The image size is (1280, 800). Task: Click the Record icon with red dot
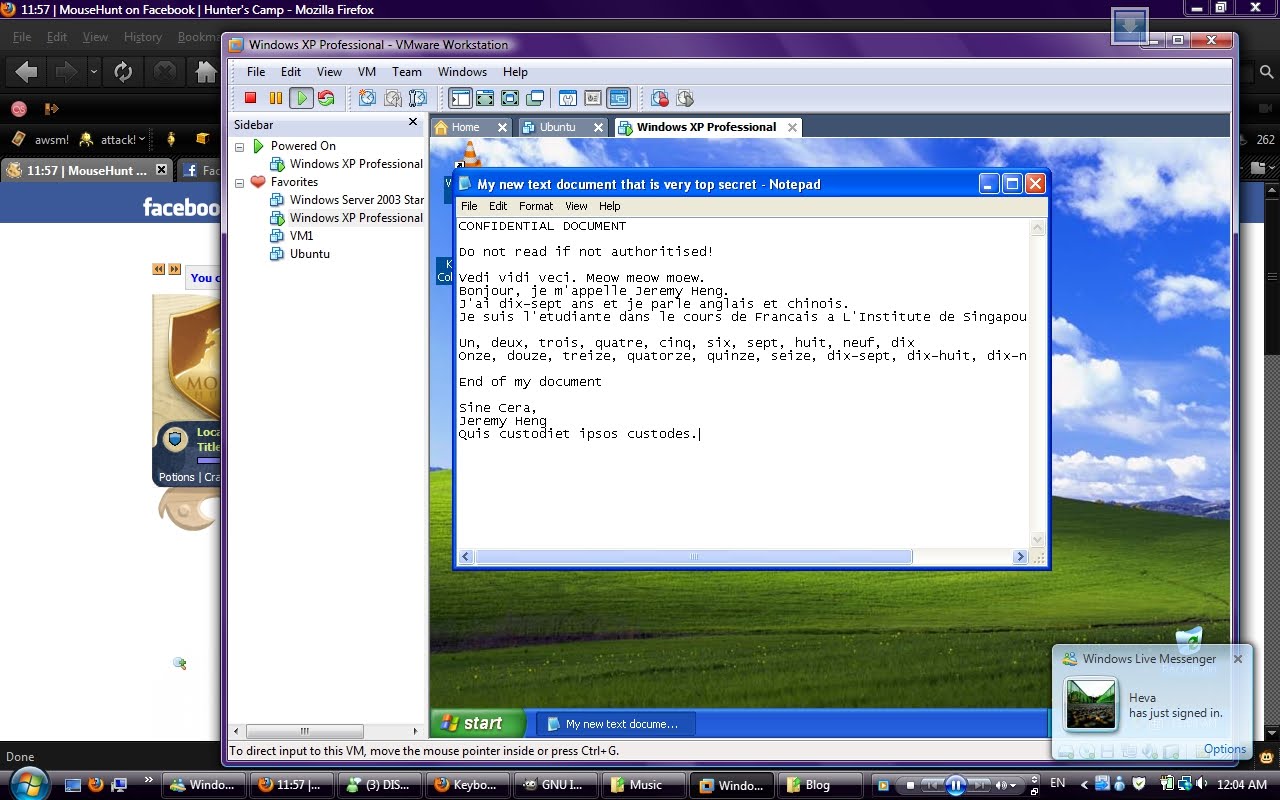click(x=660, y=98)
